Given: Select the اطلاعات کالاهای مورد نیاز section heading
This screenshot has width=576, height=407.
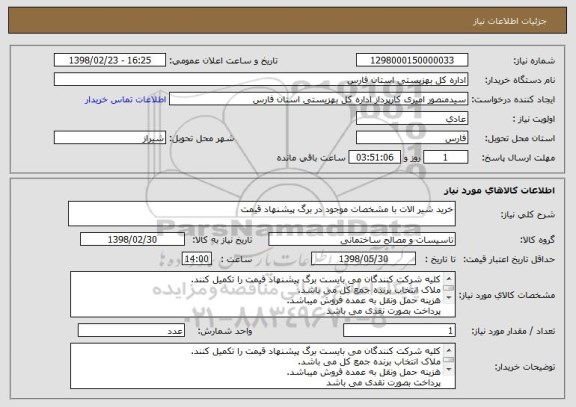Looking at the screenshot, I should click(499, 190).
